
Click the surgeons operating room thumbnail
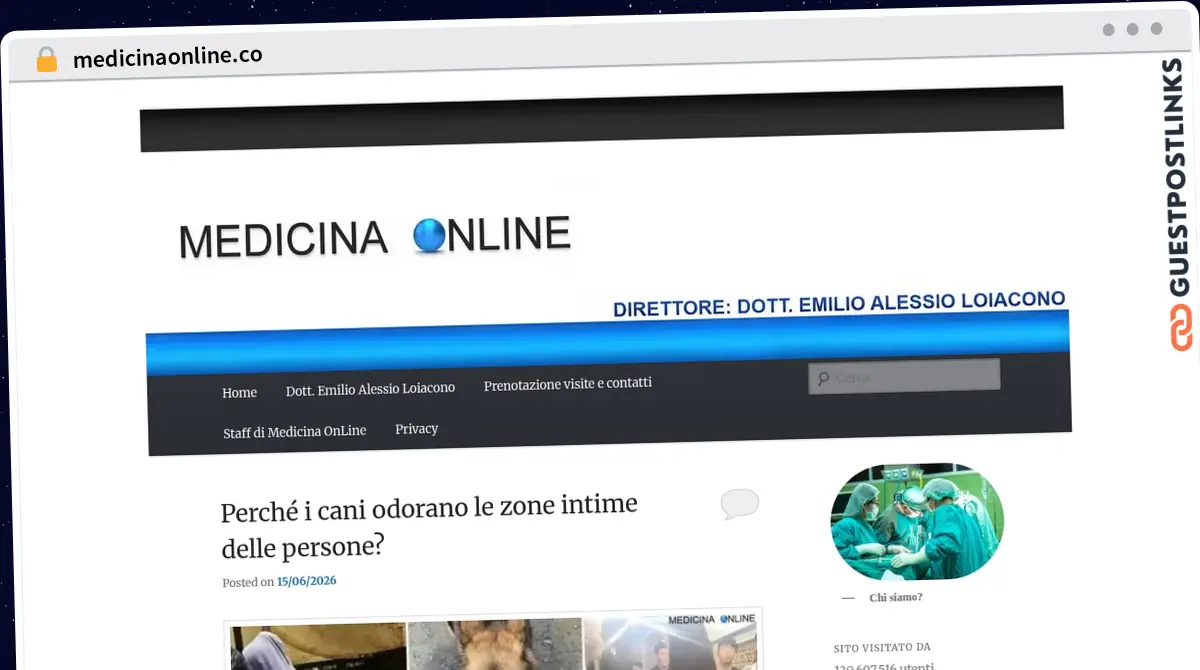[x=917, y=521]
